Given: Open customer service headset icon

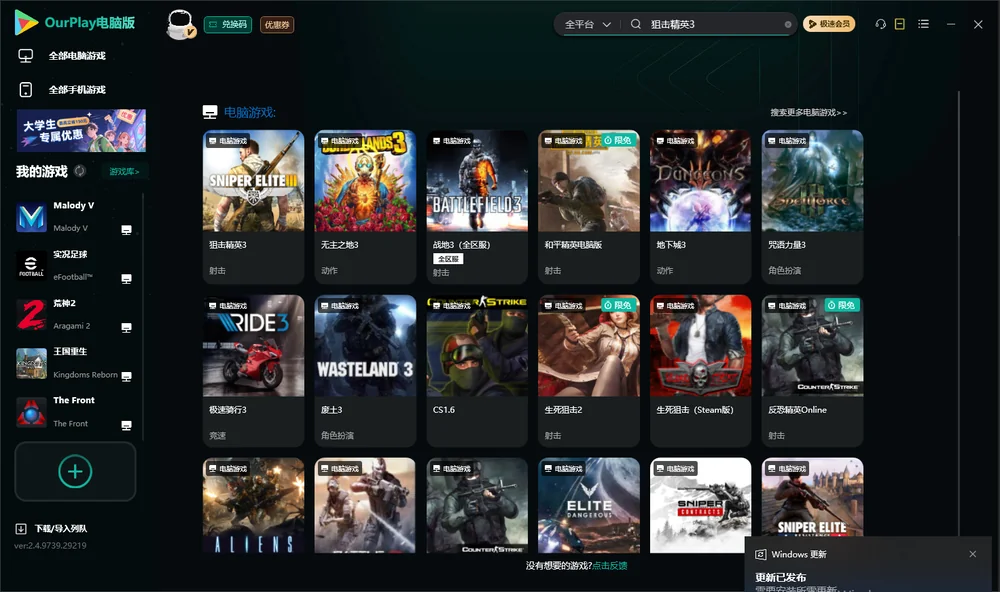Looking at the screenshot, I should pos(880,24).
